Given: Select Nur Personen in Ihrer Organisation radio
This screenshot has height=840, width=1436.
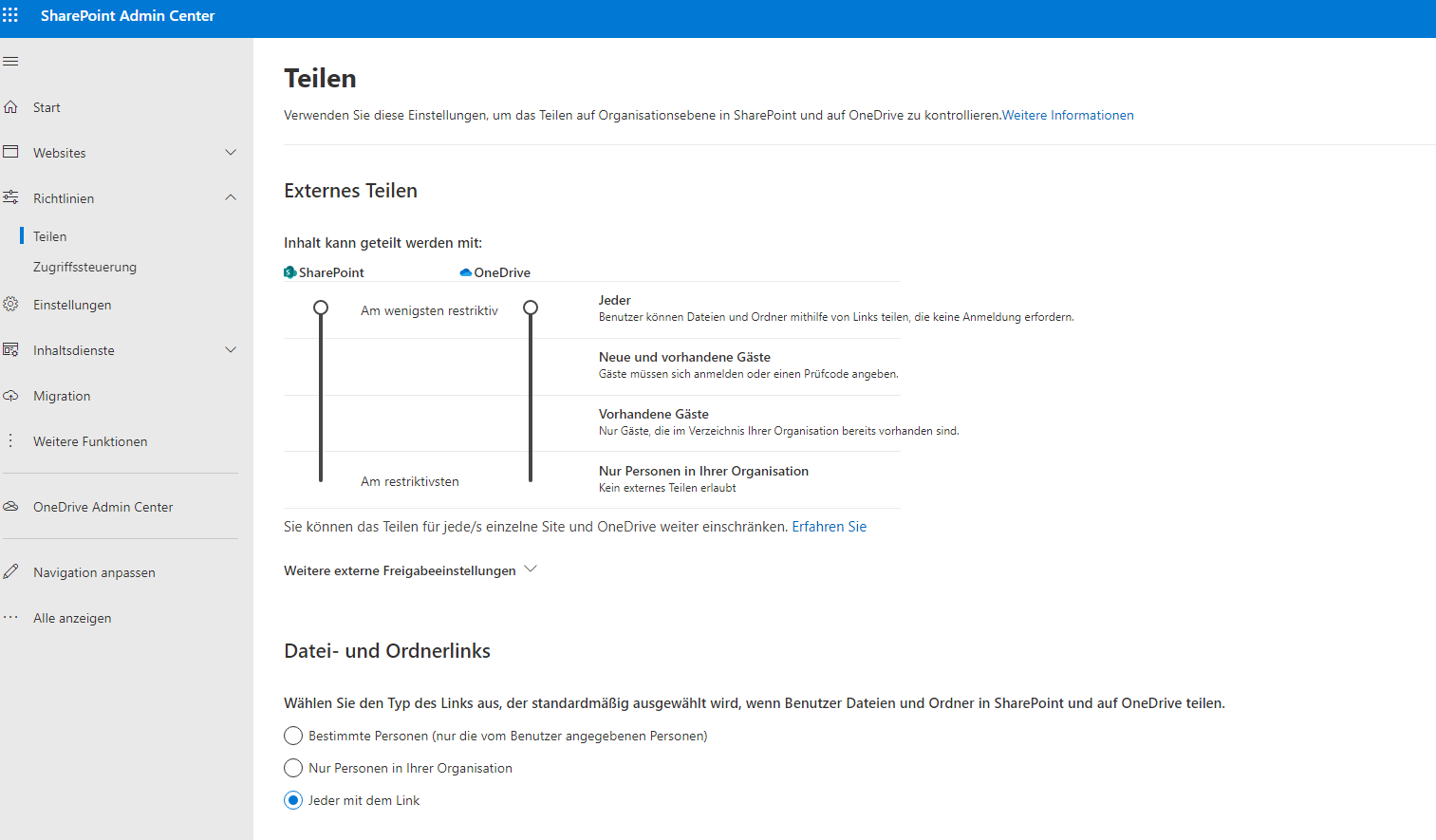Looking at the screenshot, I should tap(293, 768).
